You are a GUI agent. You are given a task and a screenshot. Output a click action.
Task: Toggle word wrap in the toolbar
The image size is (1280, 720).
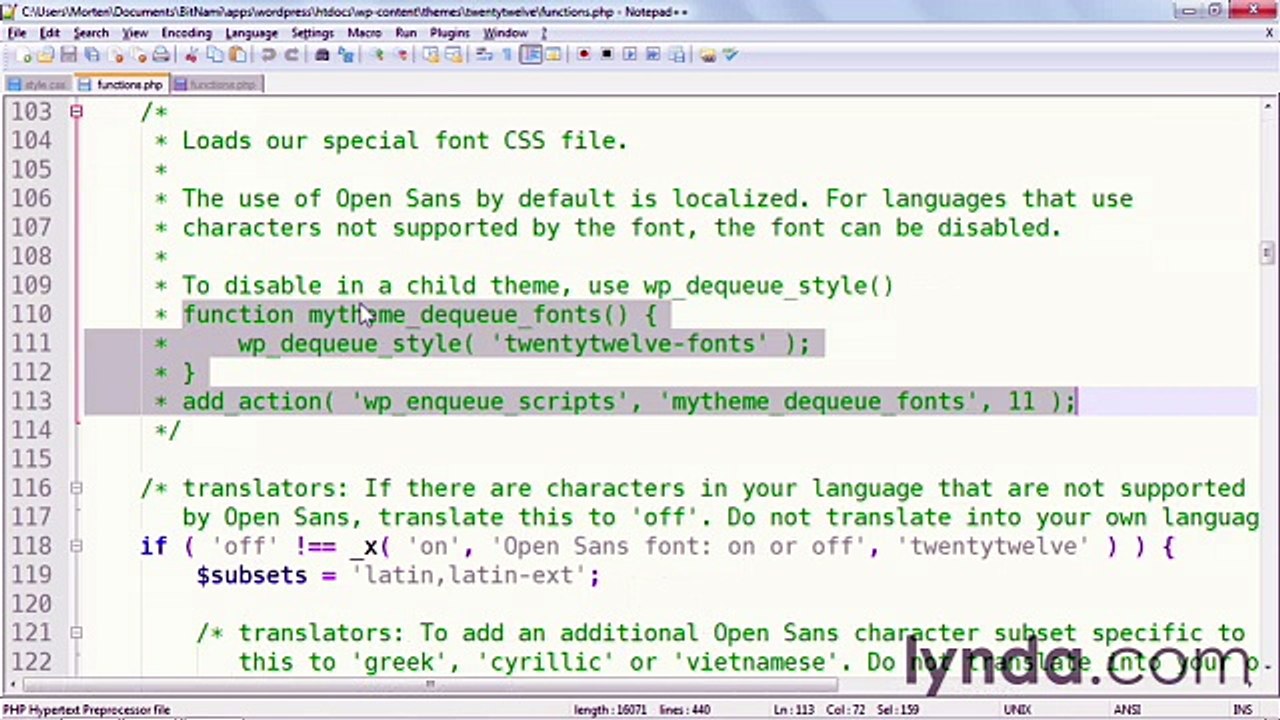point(484,55)
